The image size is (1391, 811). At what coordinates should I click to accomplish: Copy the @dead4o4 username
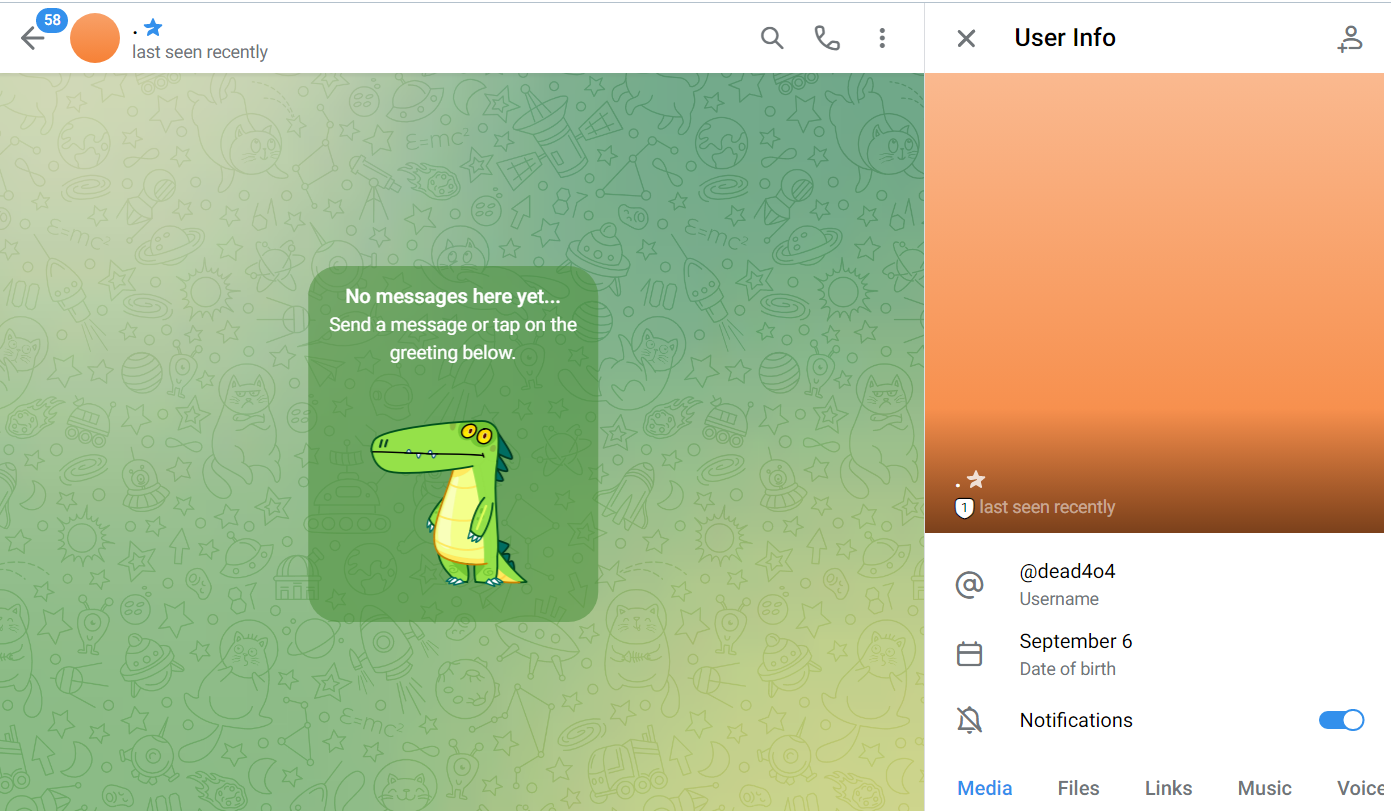(1067, 572)
